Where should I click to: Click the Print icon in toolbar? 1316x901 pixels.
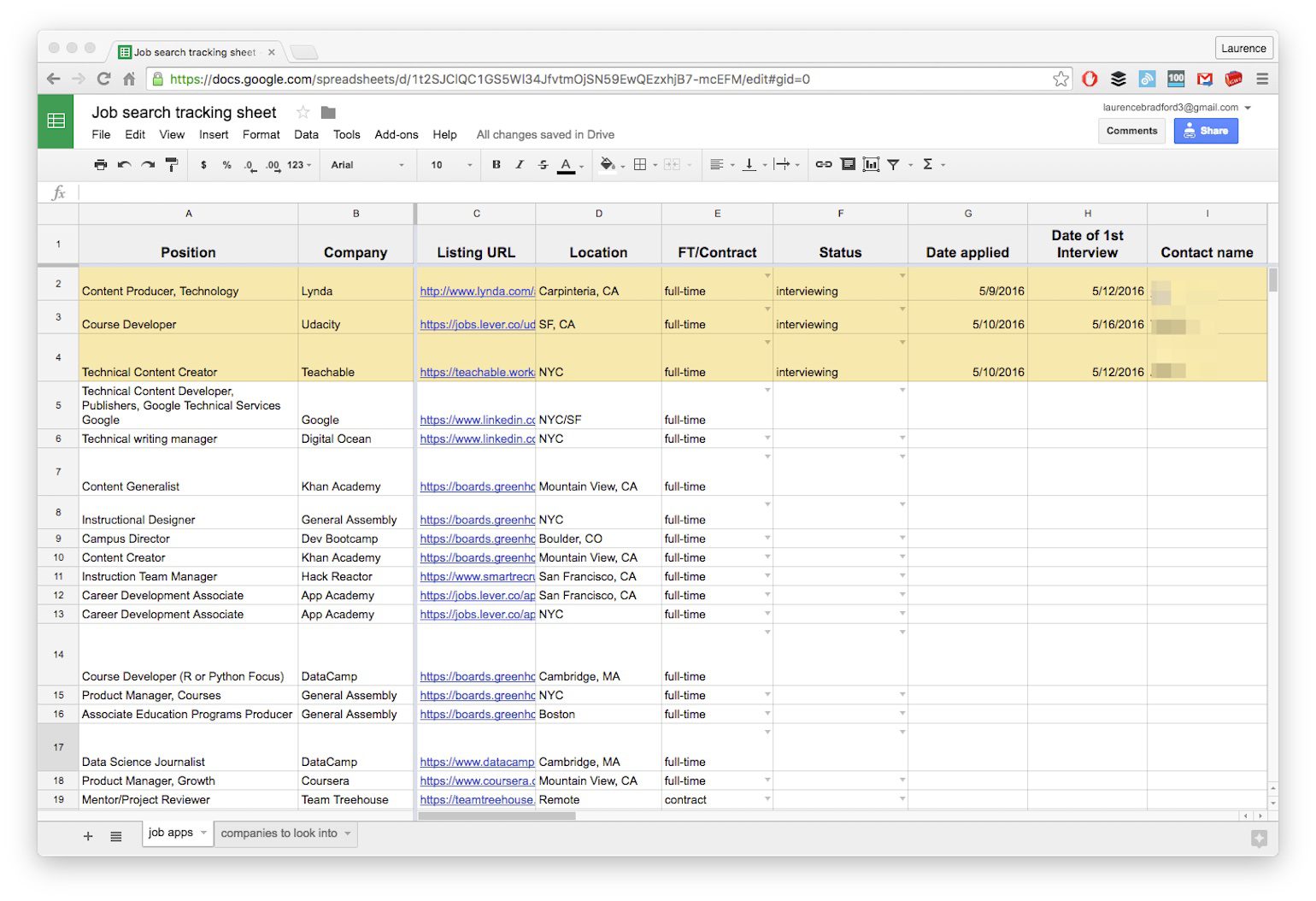coord(101,165)
